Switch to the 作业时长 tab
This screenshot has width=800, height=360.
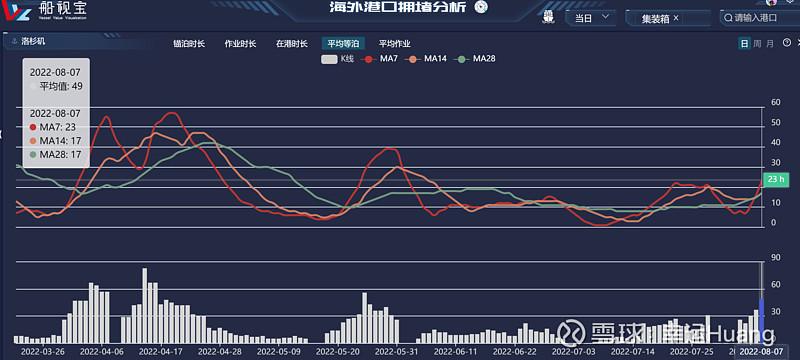coord(240,44)
